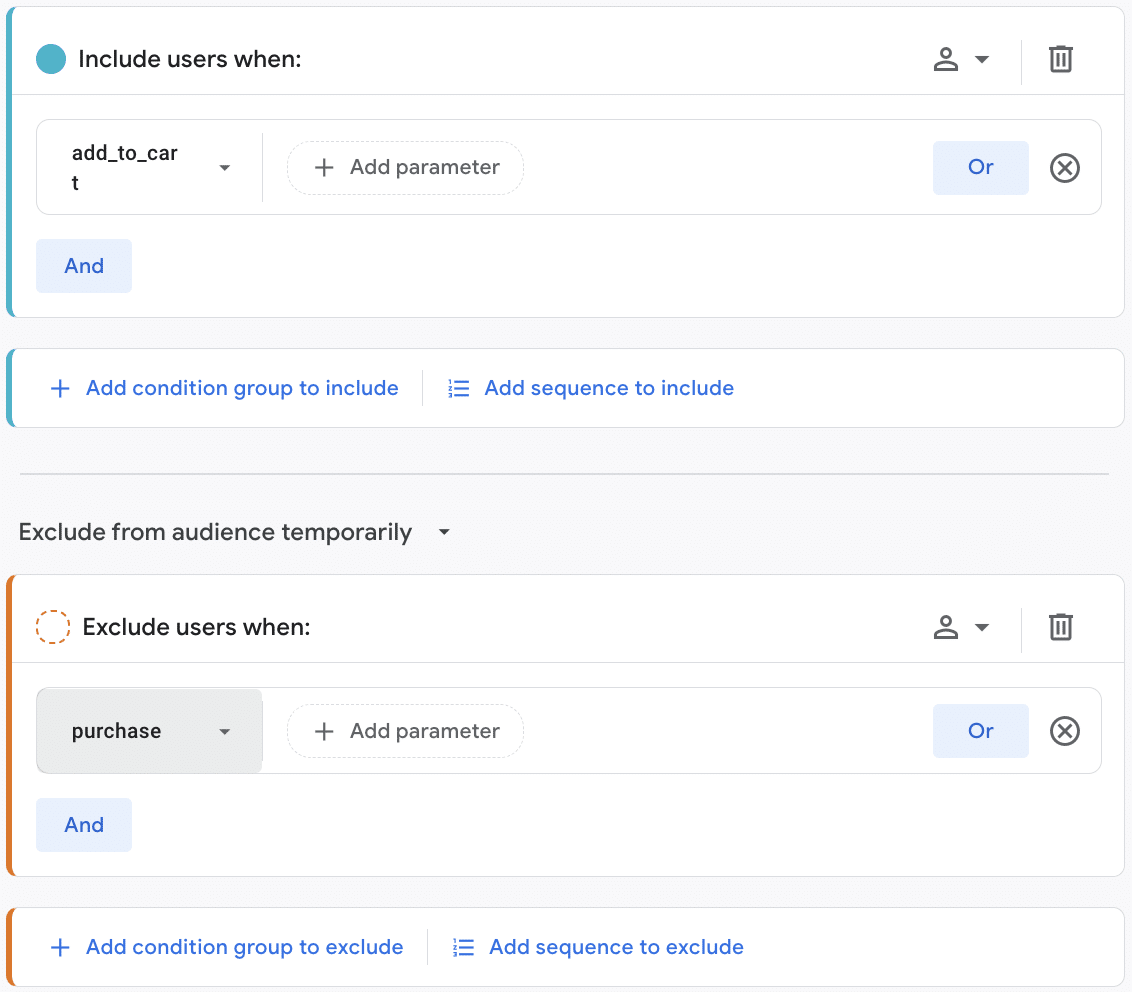Click Or next to add_to_cart
Screen dimensions: 1132x992
tap(980, 167)
